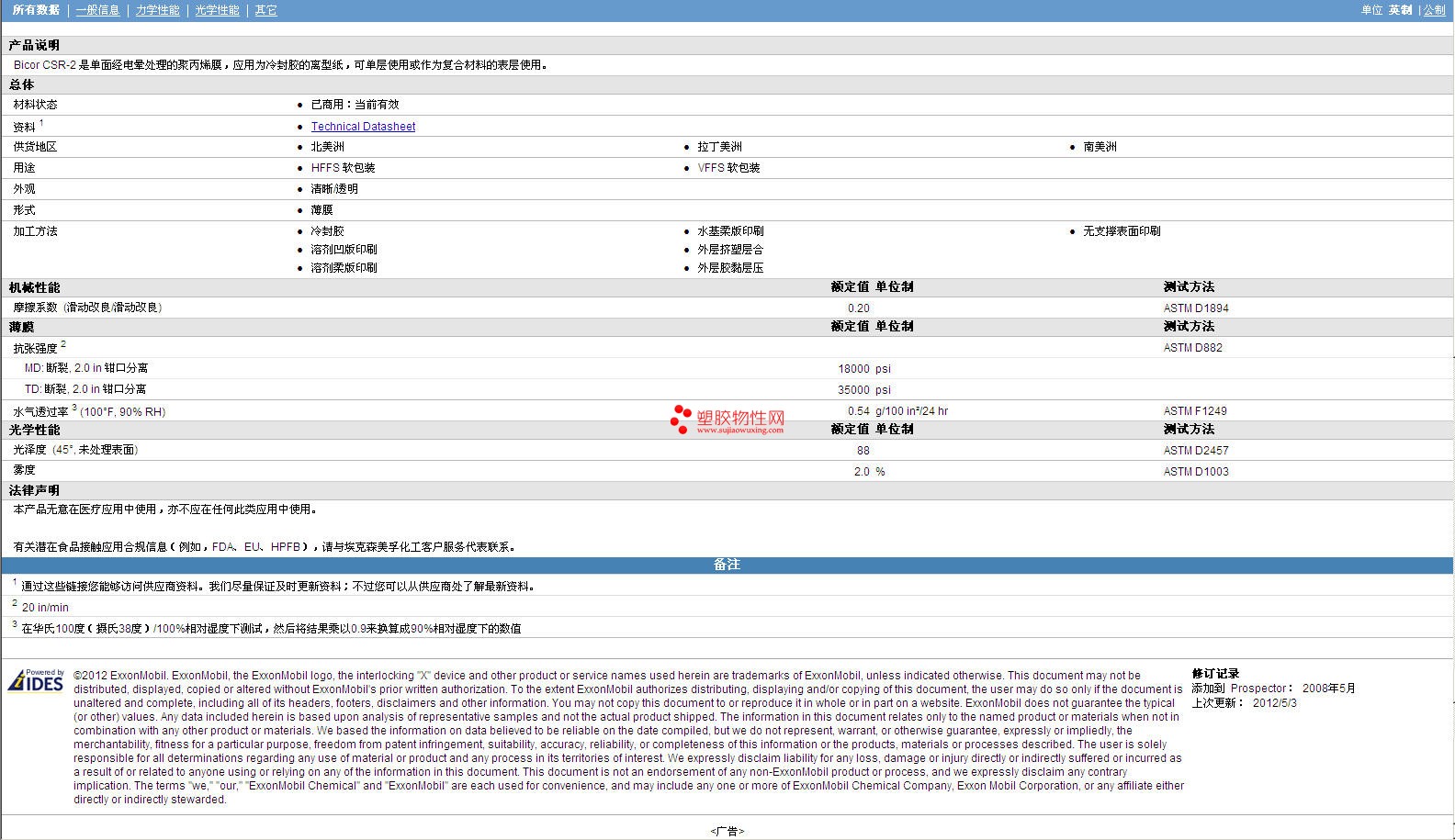
Task: Select the blue 备注 header bar
Action: click(727, 565)
